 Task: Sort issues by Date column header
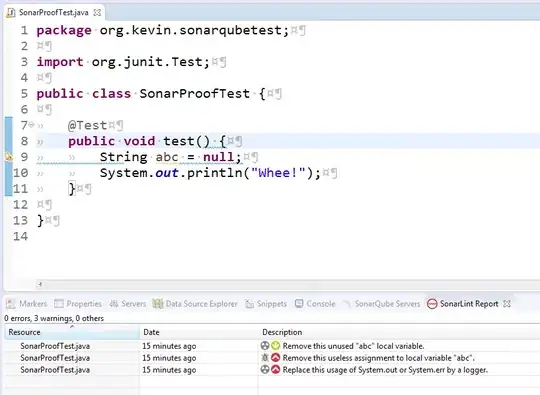coord(199,332)
